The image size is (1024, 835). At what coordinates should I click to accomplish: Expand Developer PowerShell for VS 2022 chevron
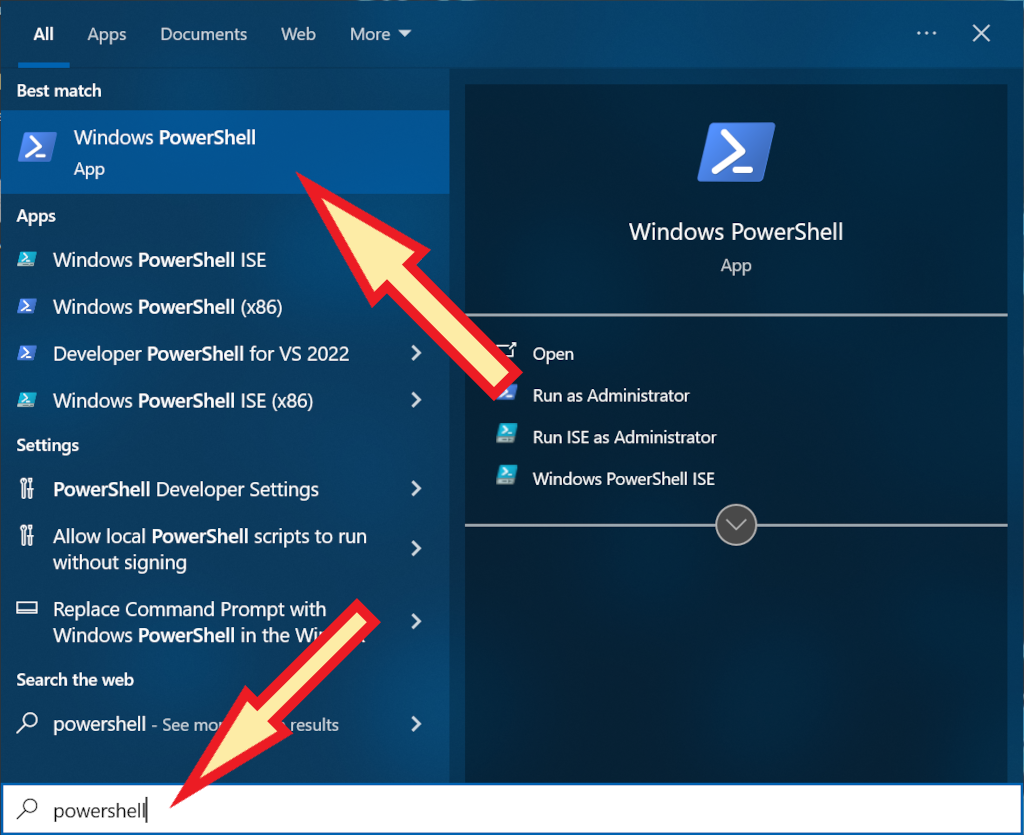tap(416, 353)
